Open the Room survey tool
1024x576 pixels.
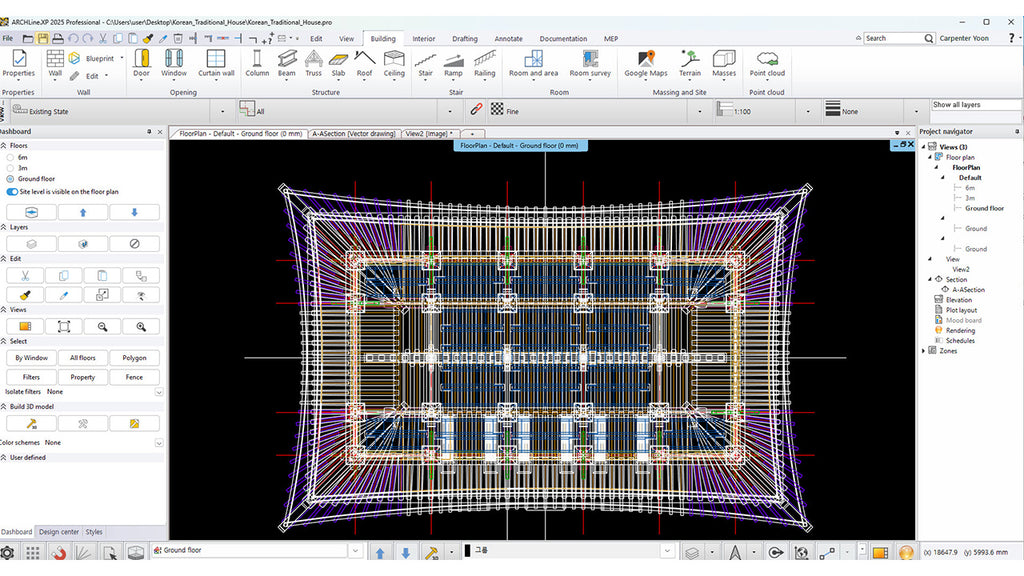(x=590, y=63)
